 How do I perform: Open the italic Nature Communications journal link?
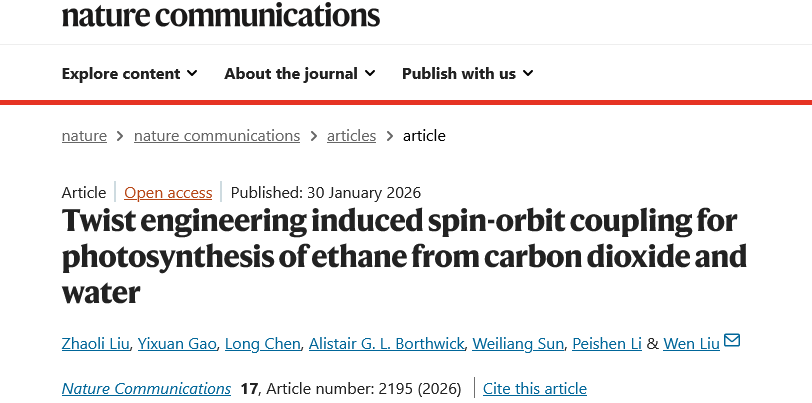(x=146, y=388)
